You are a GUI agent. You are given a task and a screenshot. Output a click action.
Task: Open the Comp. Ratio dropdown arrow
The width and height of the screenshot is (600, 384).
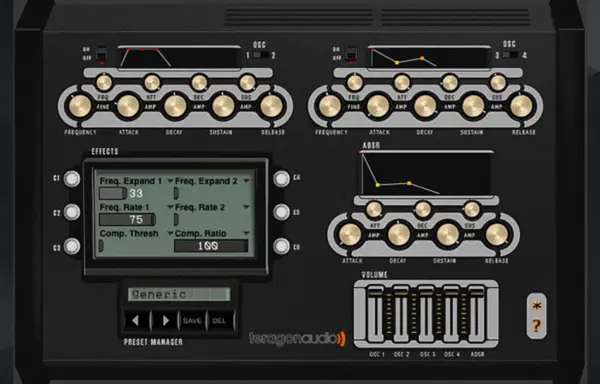click(x=246, y=233)
